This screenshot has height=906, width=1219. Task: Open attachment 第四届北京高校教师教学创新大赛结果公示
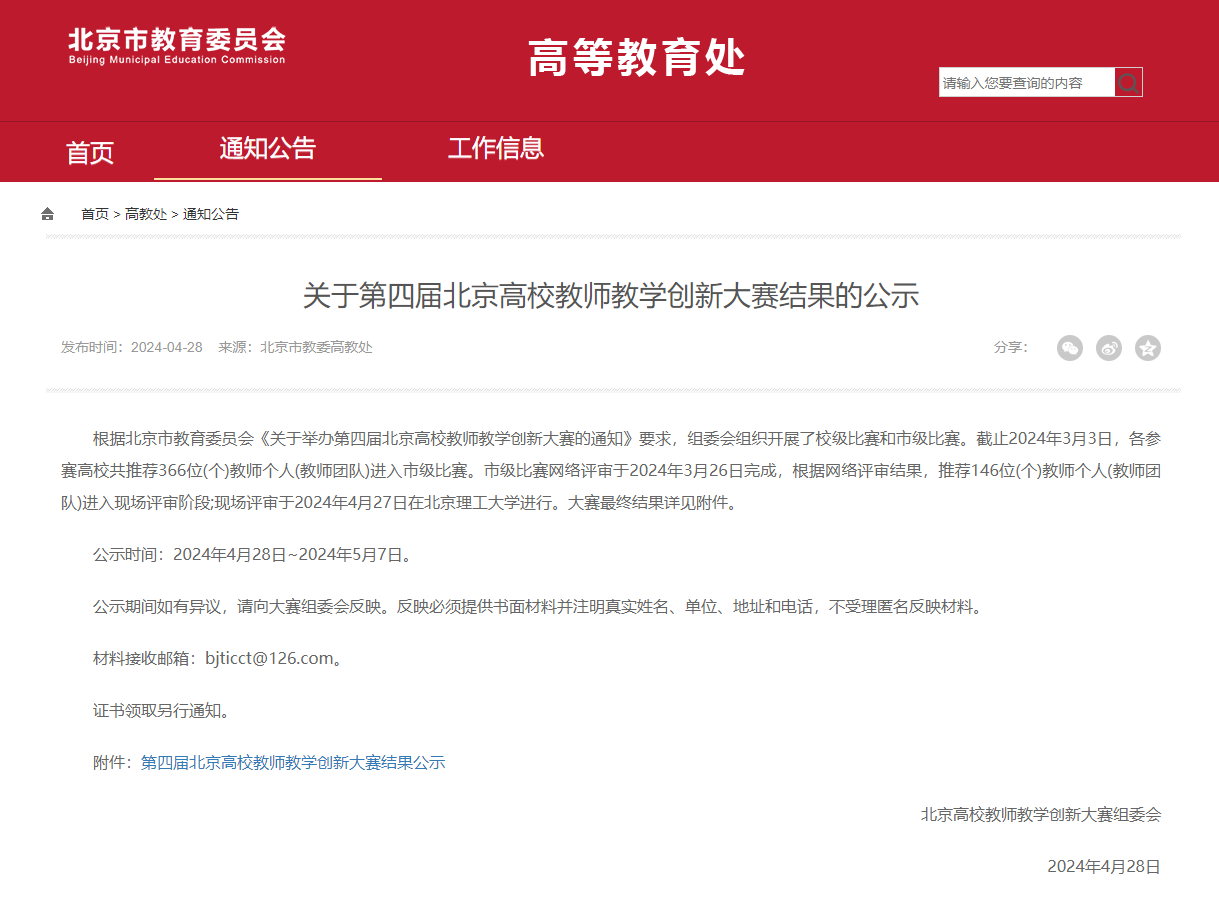coord(293,763)
